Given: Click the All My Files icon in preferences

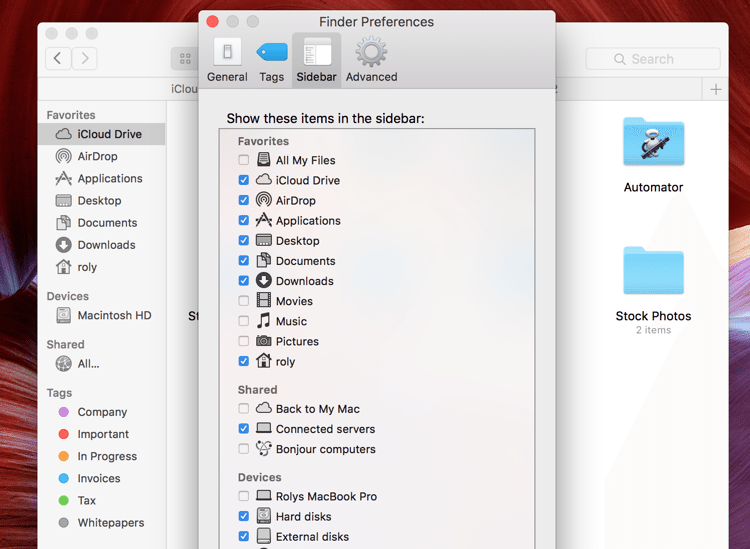Looking at the screenshot, I should [x=264, y=159].
